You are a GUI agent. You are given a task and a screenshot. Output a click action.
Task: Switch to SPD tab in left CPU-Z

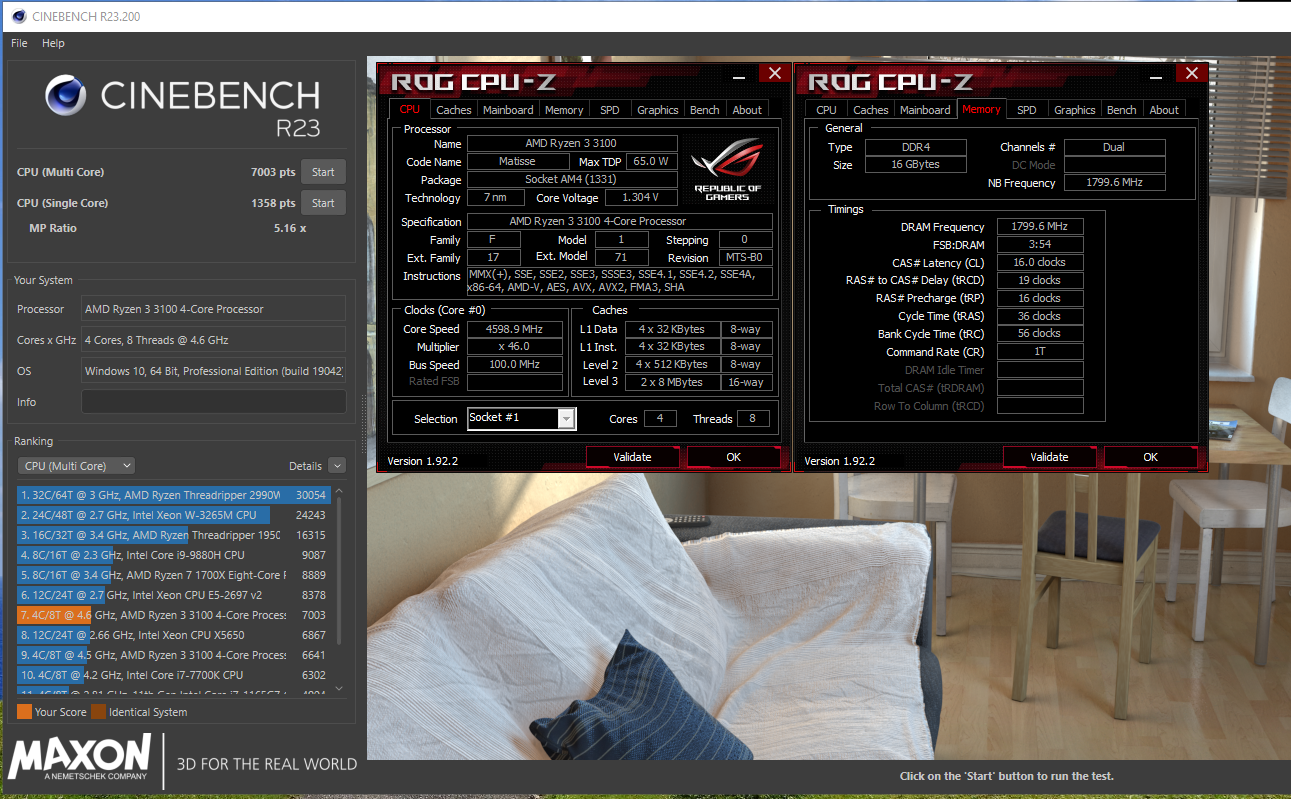(x=610, y=110)
